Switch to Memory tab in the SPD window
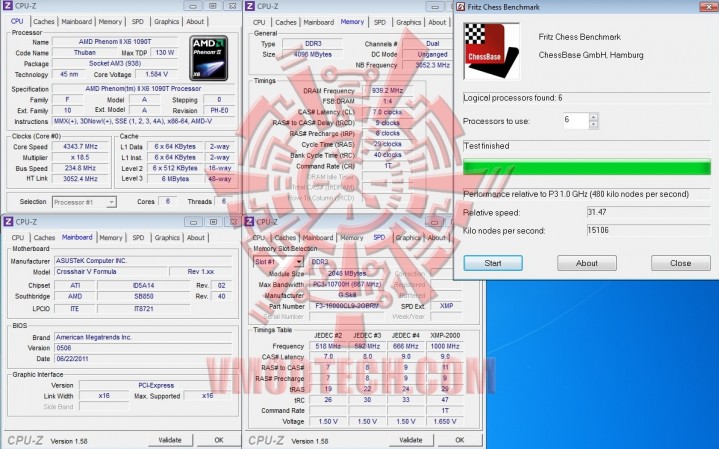The image size is (719, 449). coord(352,238)
